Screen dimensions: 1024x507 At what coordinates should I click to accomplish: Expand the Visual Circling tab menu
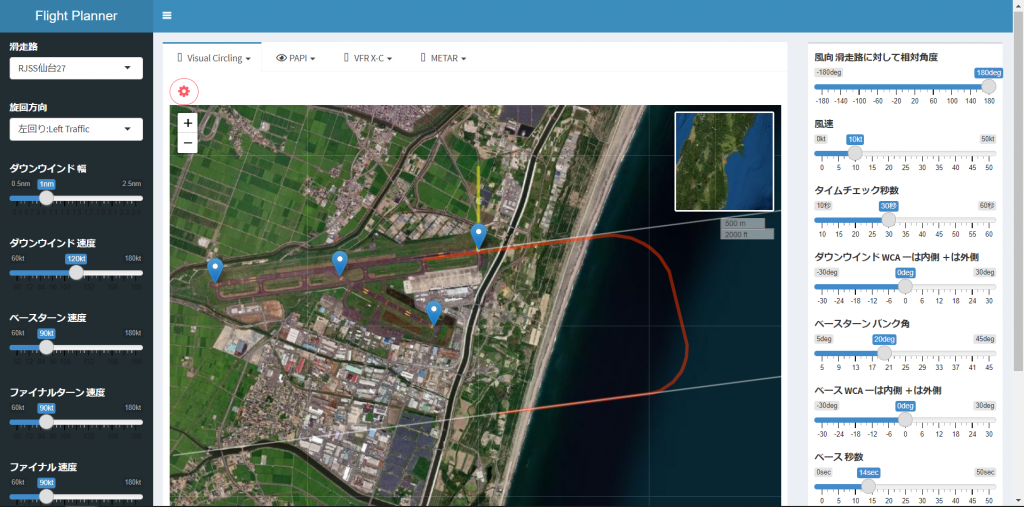213,58
